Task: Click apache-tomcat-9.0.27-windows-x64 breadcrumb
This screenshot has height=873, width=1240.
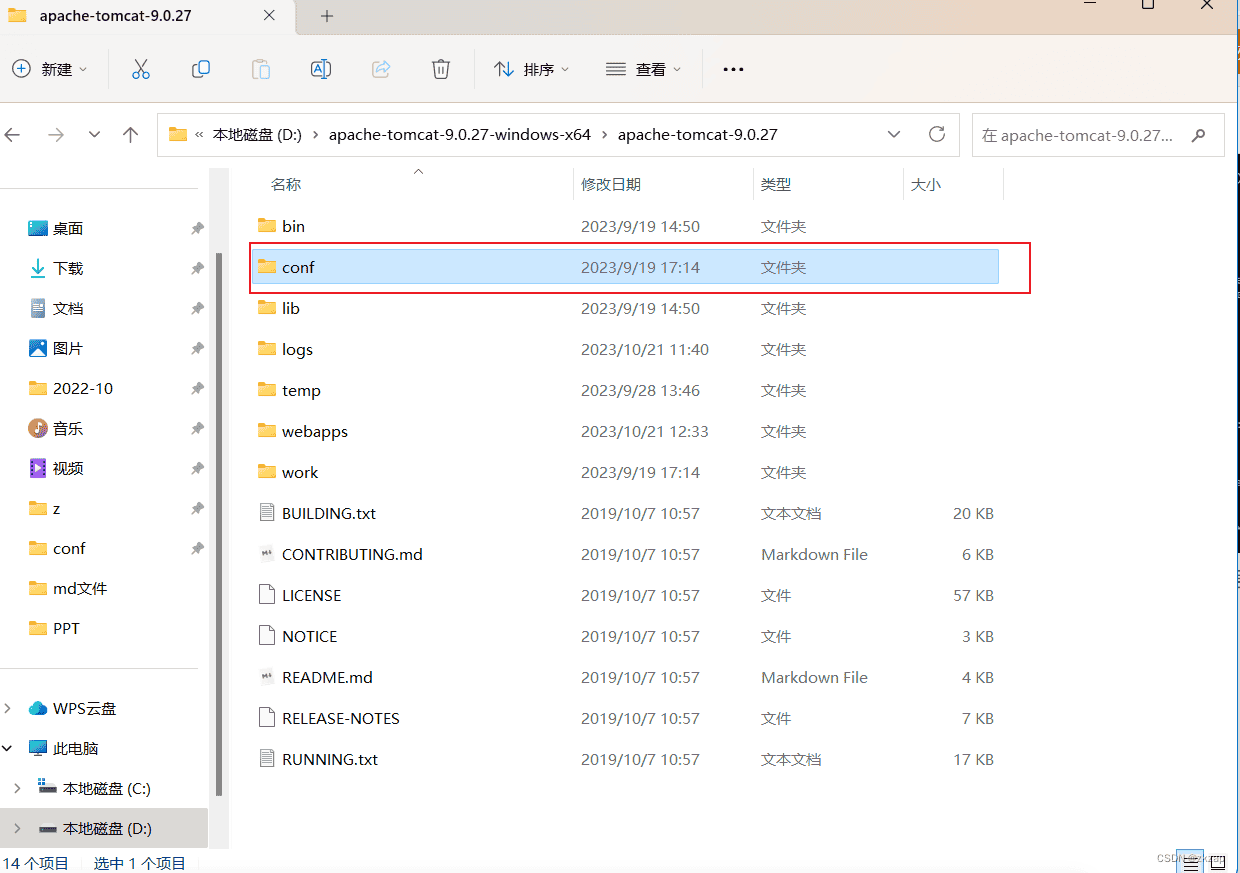Action: tap(460, 134)
